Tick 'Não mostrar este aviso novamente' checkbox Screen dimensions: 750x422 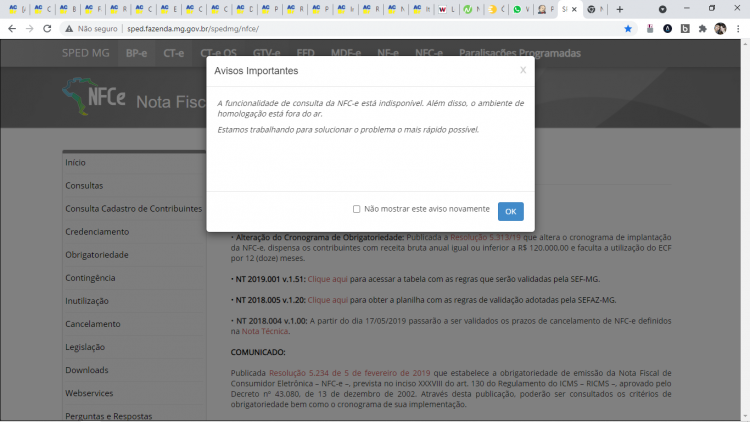(356, 209)
